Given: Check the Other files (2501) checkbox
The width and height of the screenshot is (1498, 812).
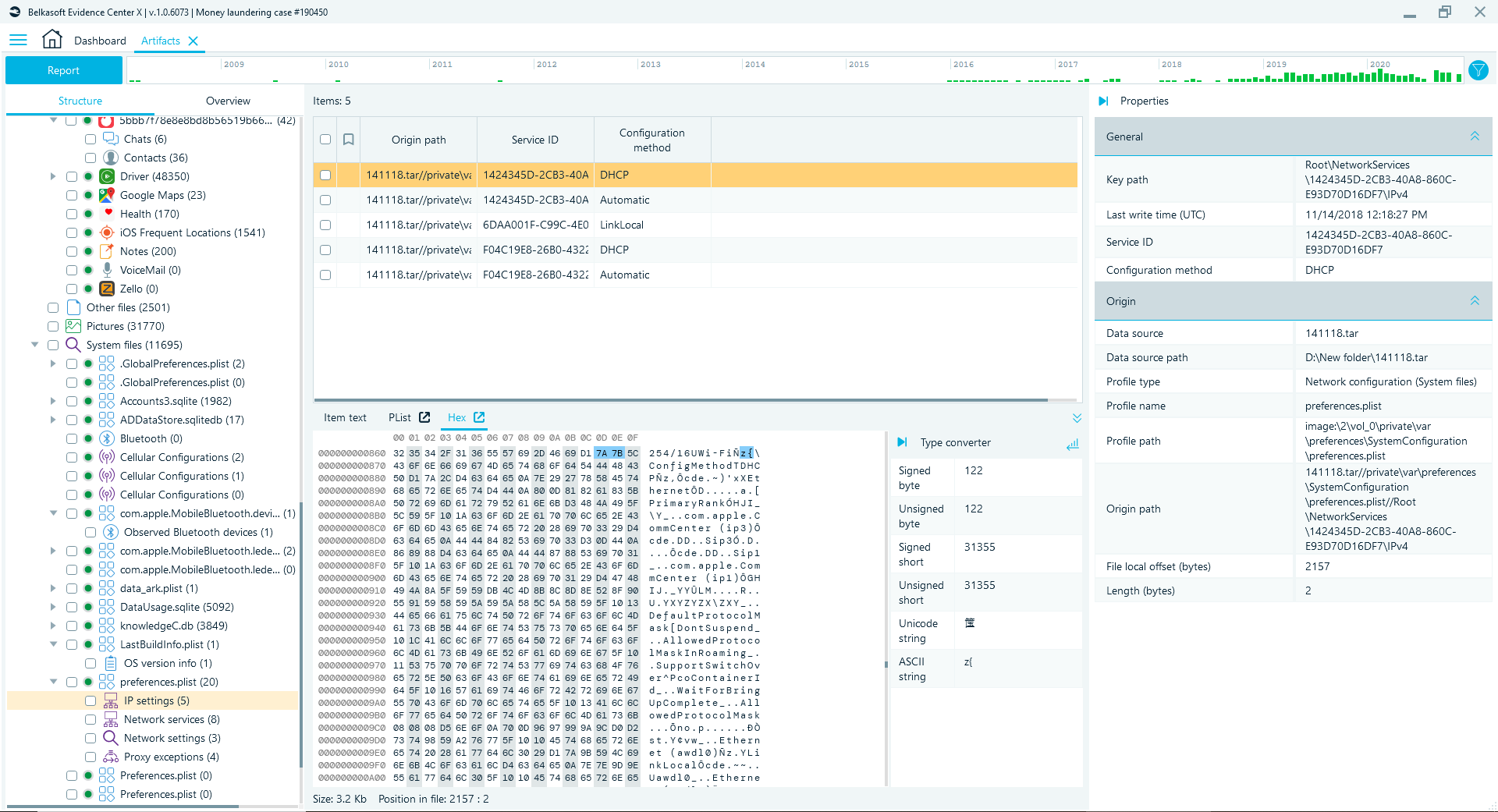Looking at the screenshot, I should pyautogui.click(x=53, y=307).
